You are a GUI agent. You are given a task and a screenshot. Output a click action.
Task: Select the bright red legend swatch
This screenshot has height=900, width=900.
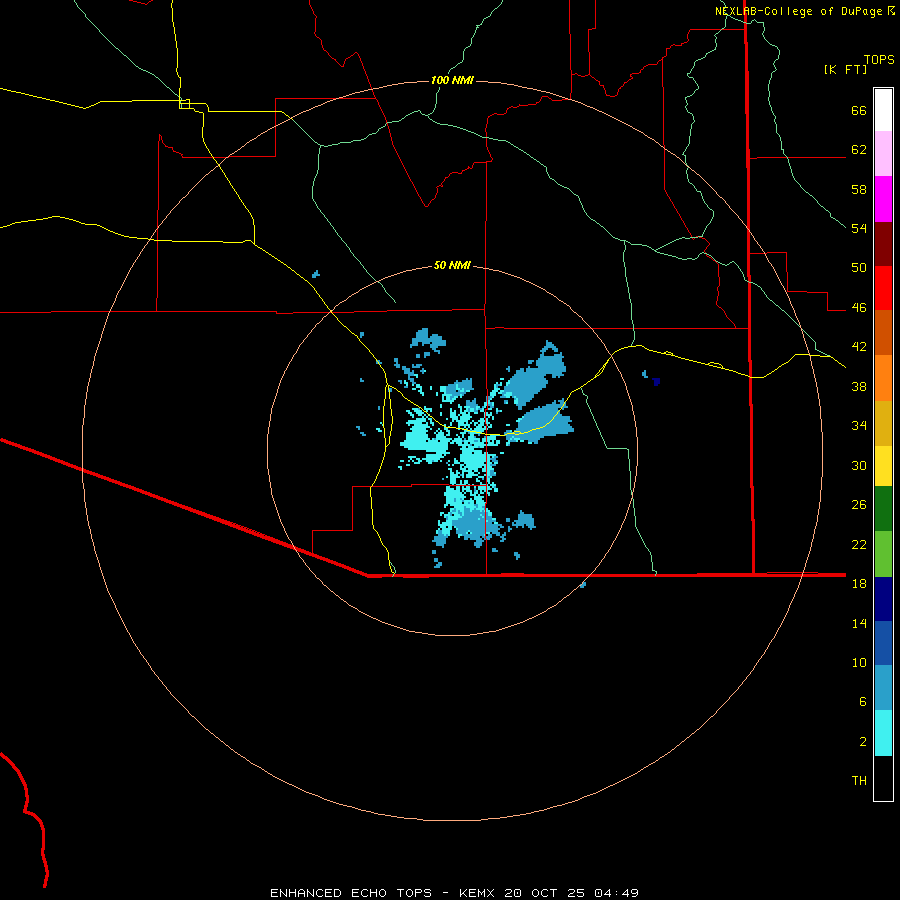pyautogui.click(x=883, y=288)
